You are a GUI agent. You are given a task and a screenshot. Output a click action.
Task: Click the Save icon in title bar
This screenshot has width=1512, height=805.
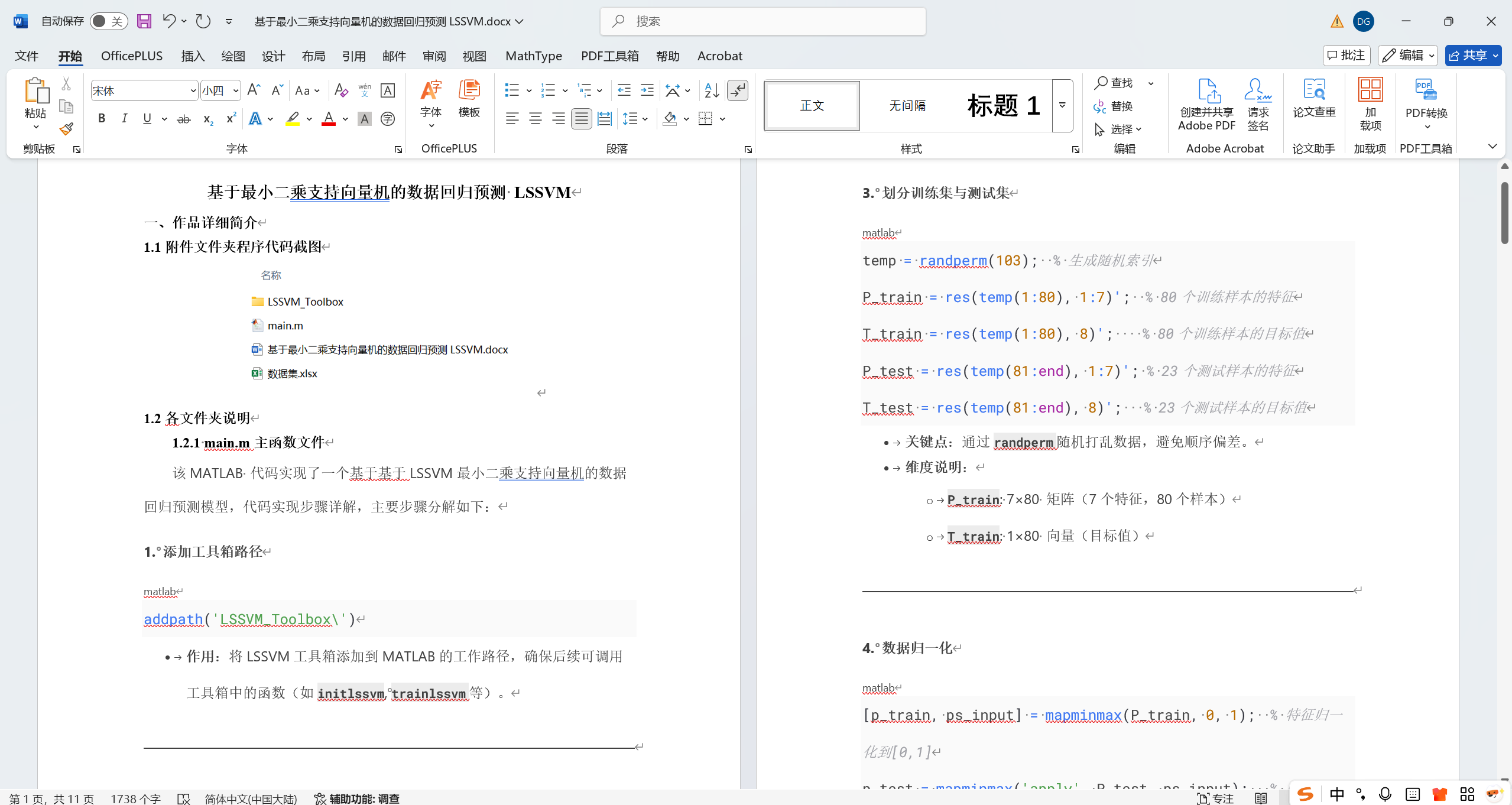point(144,21)
